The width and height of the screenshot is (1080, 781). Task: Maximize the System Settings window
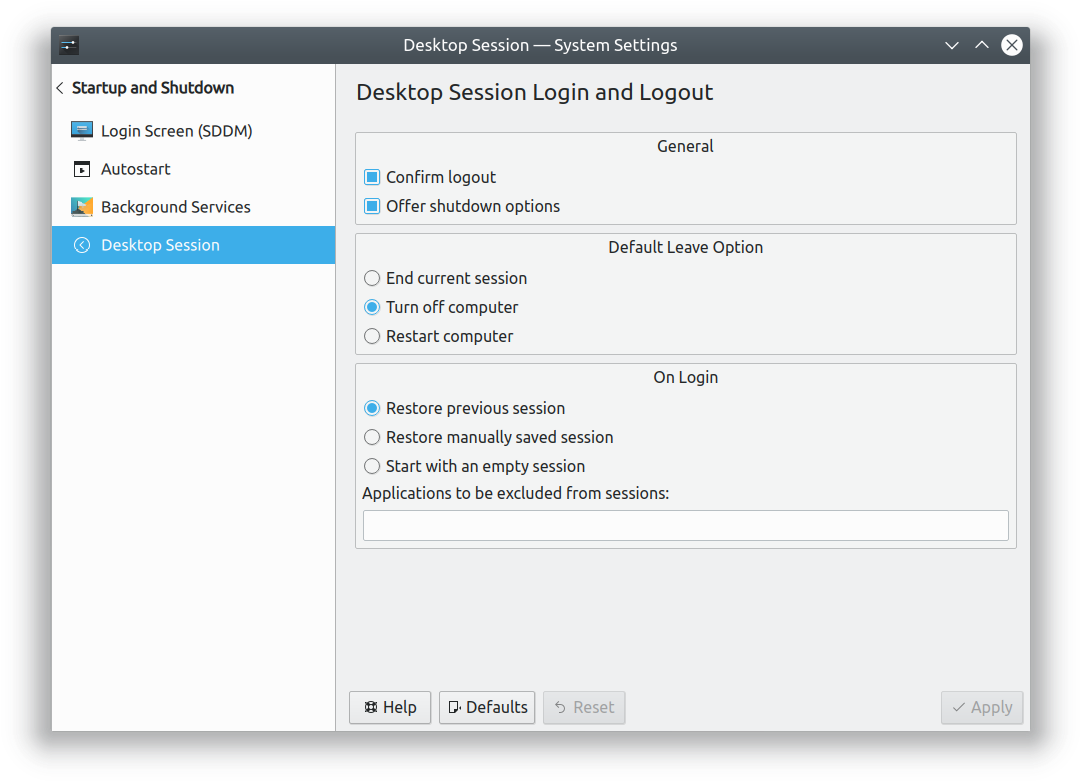click(982, 45)
